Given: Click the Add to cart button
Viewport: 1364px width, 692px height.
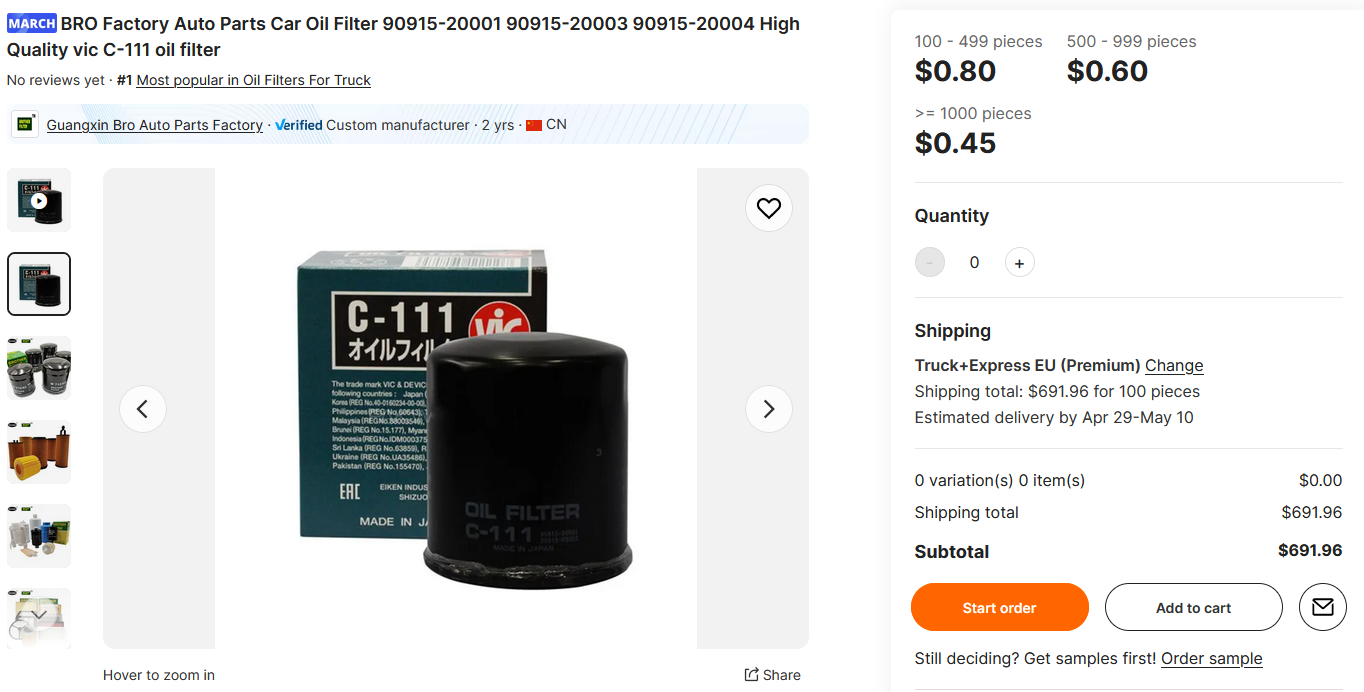Looking at the screenshot, I should (x=1193, y=607).
